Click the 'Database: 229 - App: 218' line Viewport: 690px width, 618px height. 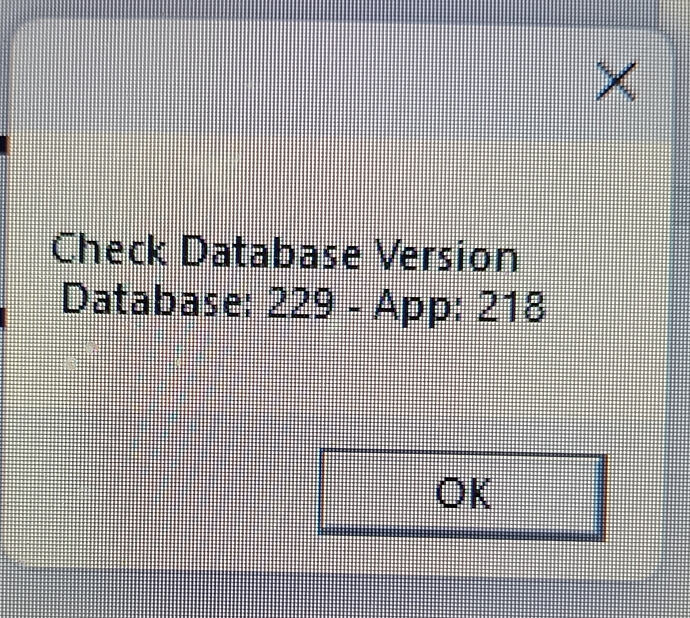coord(304,305)
